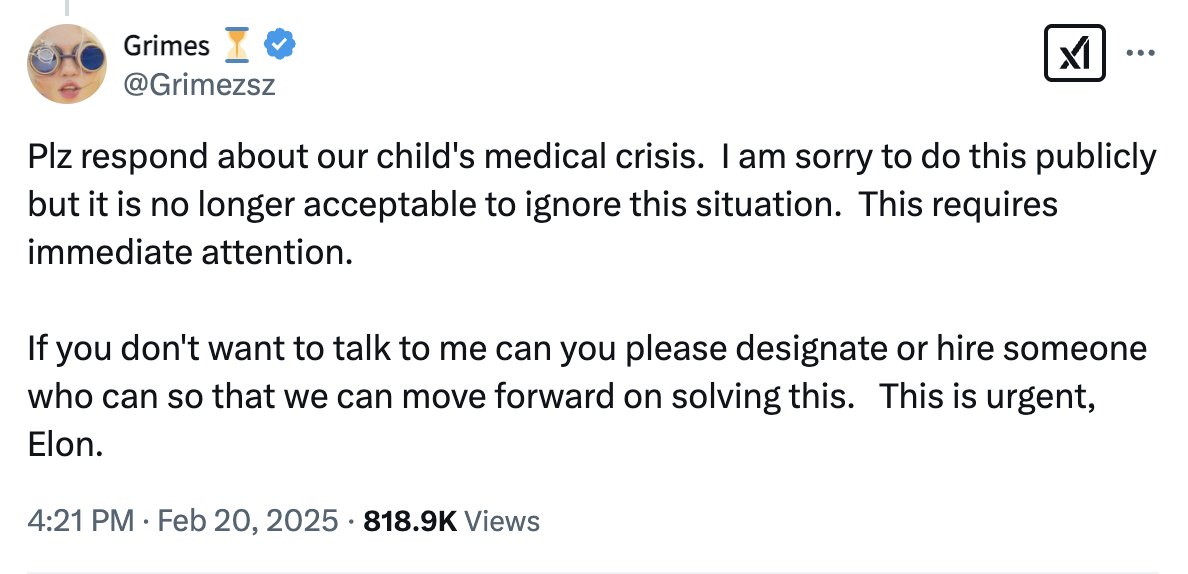
Task: Click the word "Elon." ending the post
Action: (x=64, y=443)
